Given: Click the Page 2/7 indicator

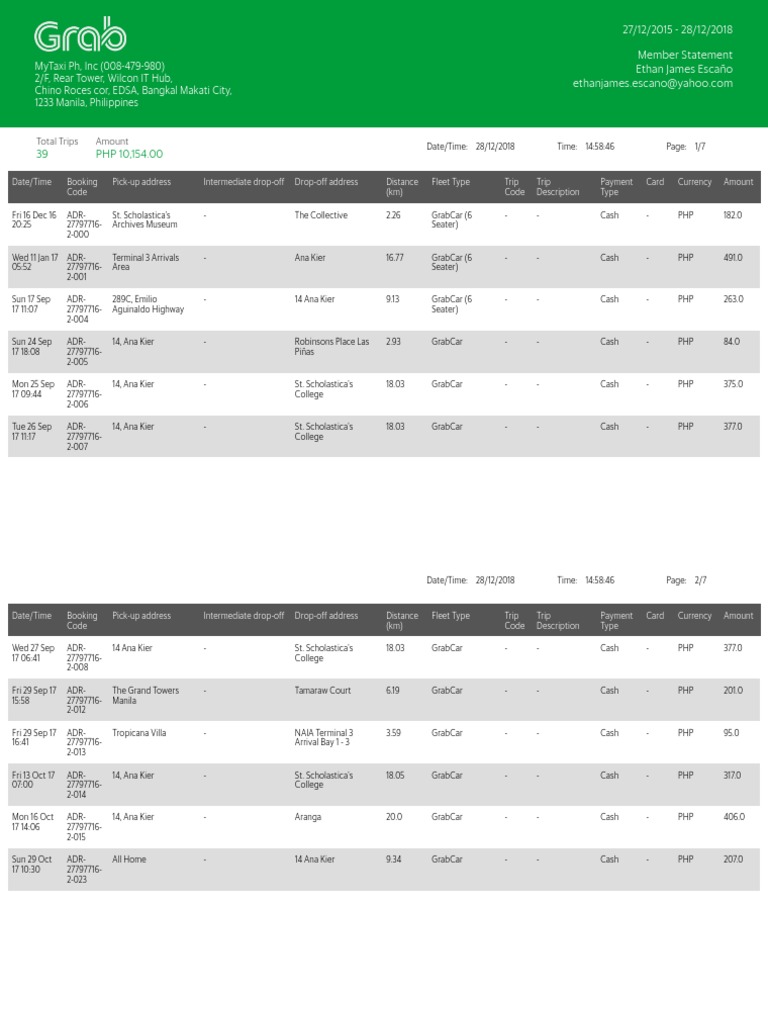Looking at the screenshot, I should (686, 580).
